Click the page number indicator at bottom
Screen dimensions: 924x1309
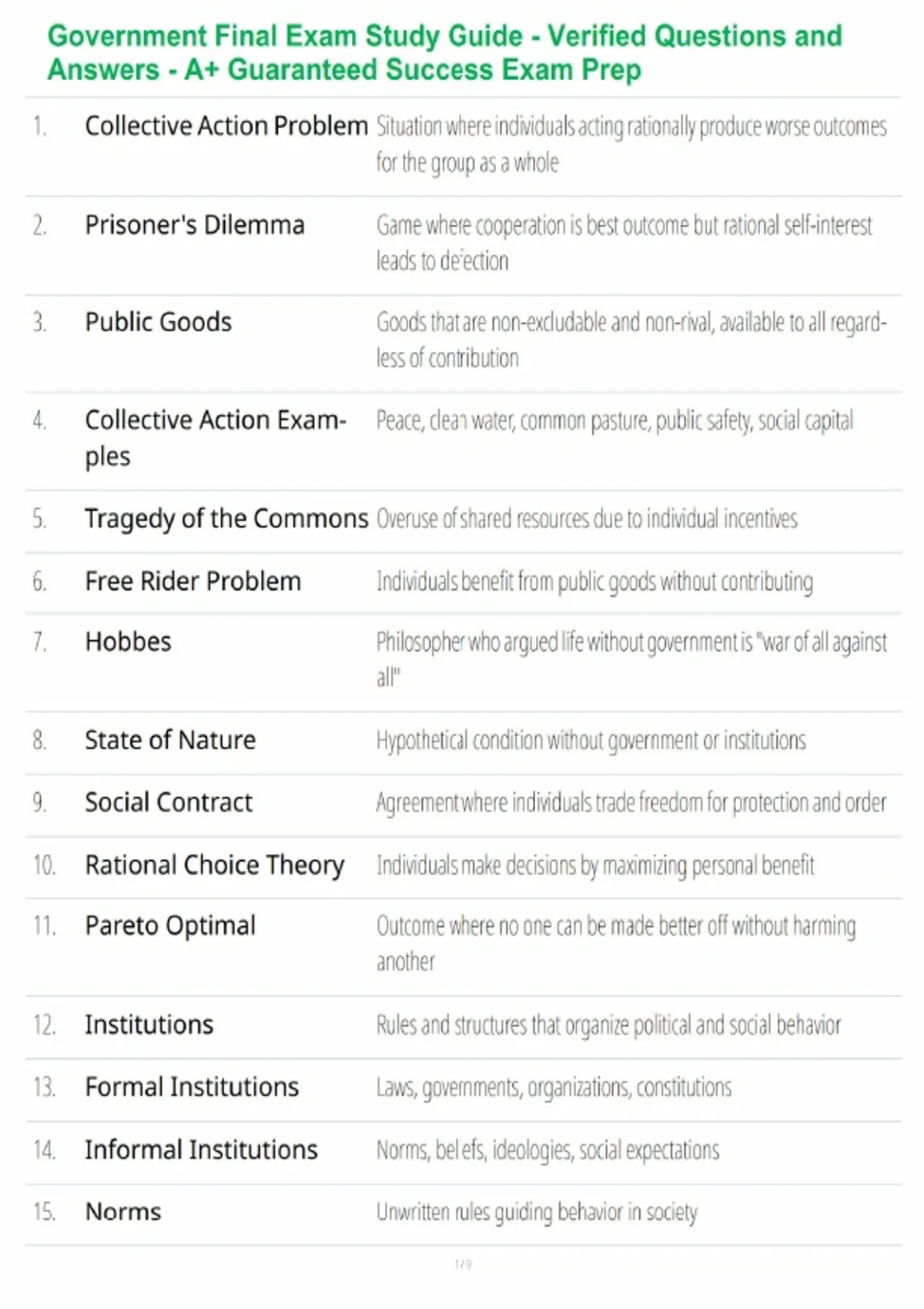tap(463, 1264)
